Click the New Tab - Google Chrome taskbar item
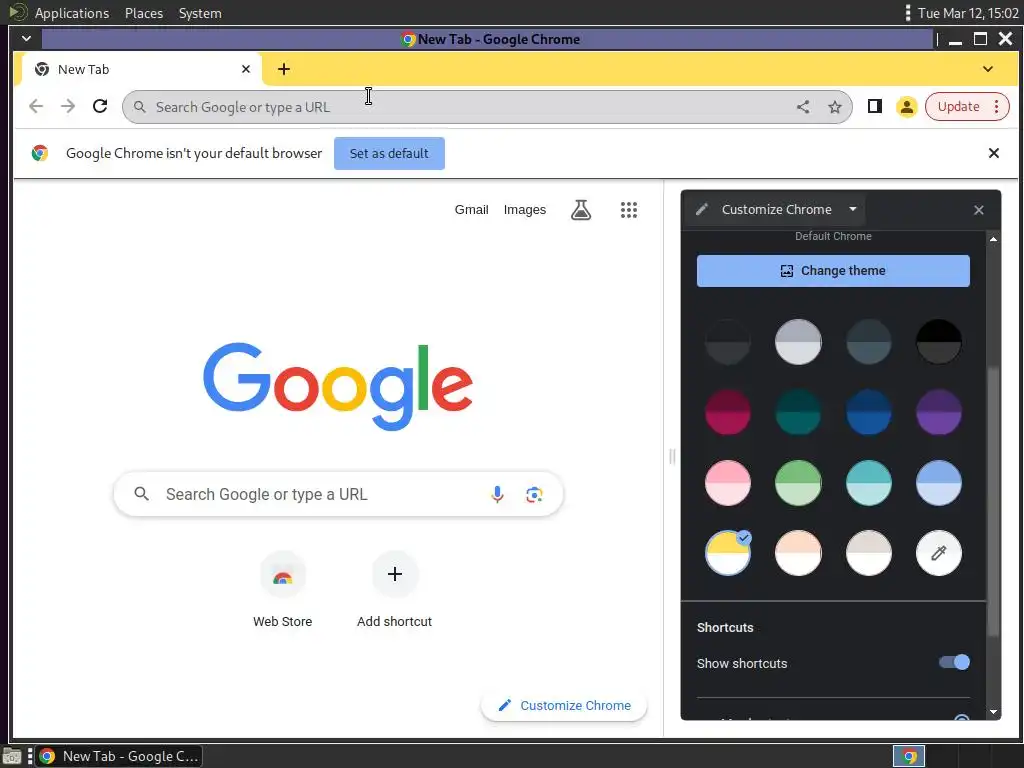The width and height of the screenshot is (1024, 768). tap(119, 756)
